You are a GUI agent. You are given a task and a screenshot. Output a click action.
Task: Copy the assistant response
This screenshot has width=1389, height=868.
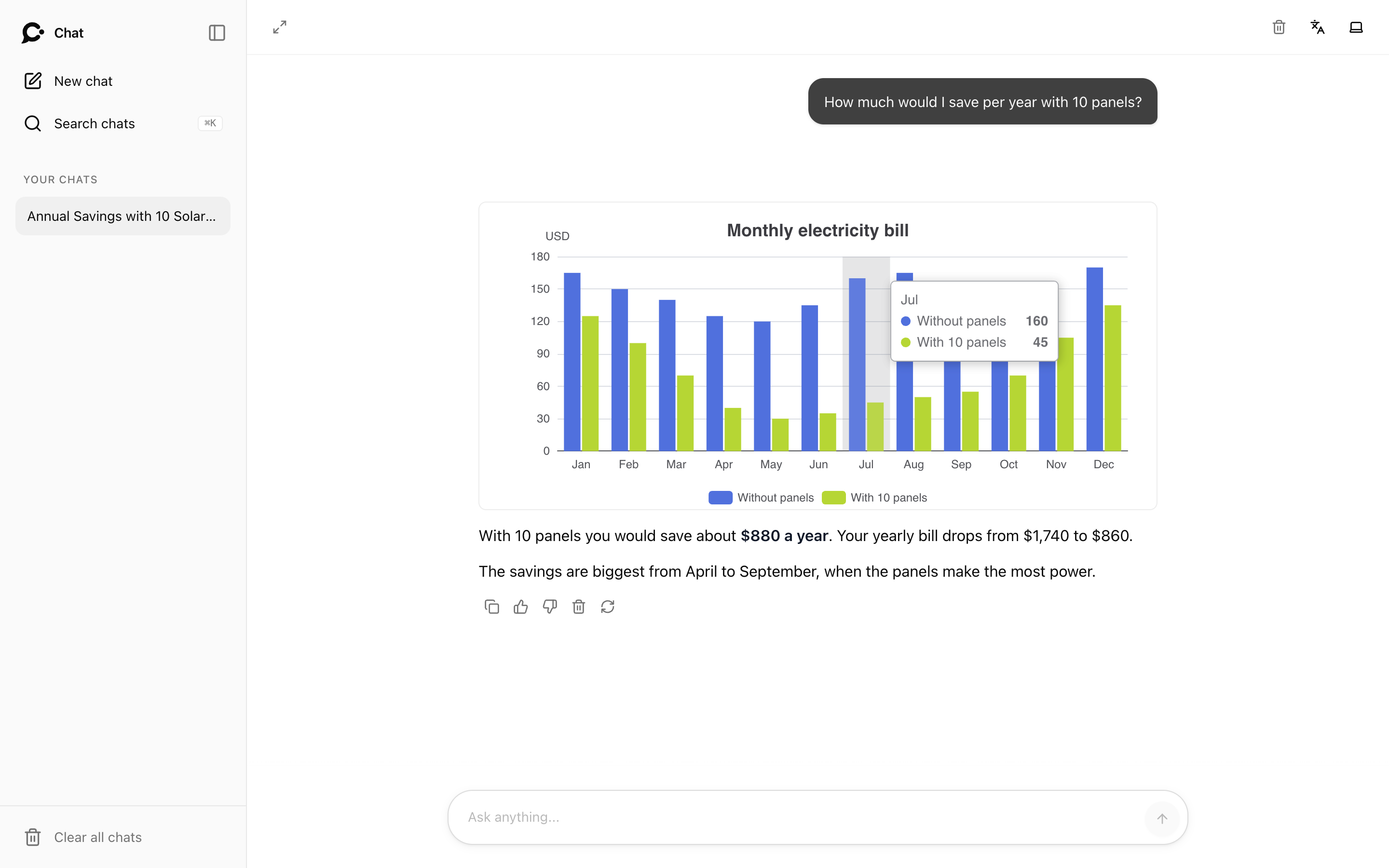pyautogui.click(x=492, y=606)
